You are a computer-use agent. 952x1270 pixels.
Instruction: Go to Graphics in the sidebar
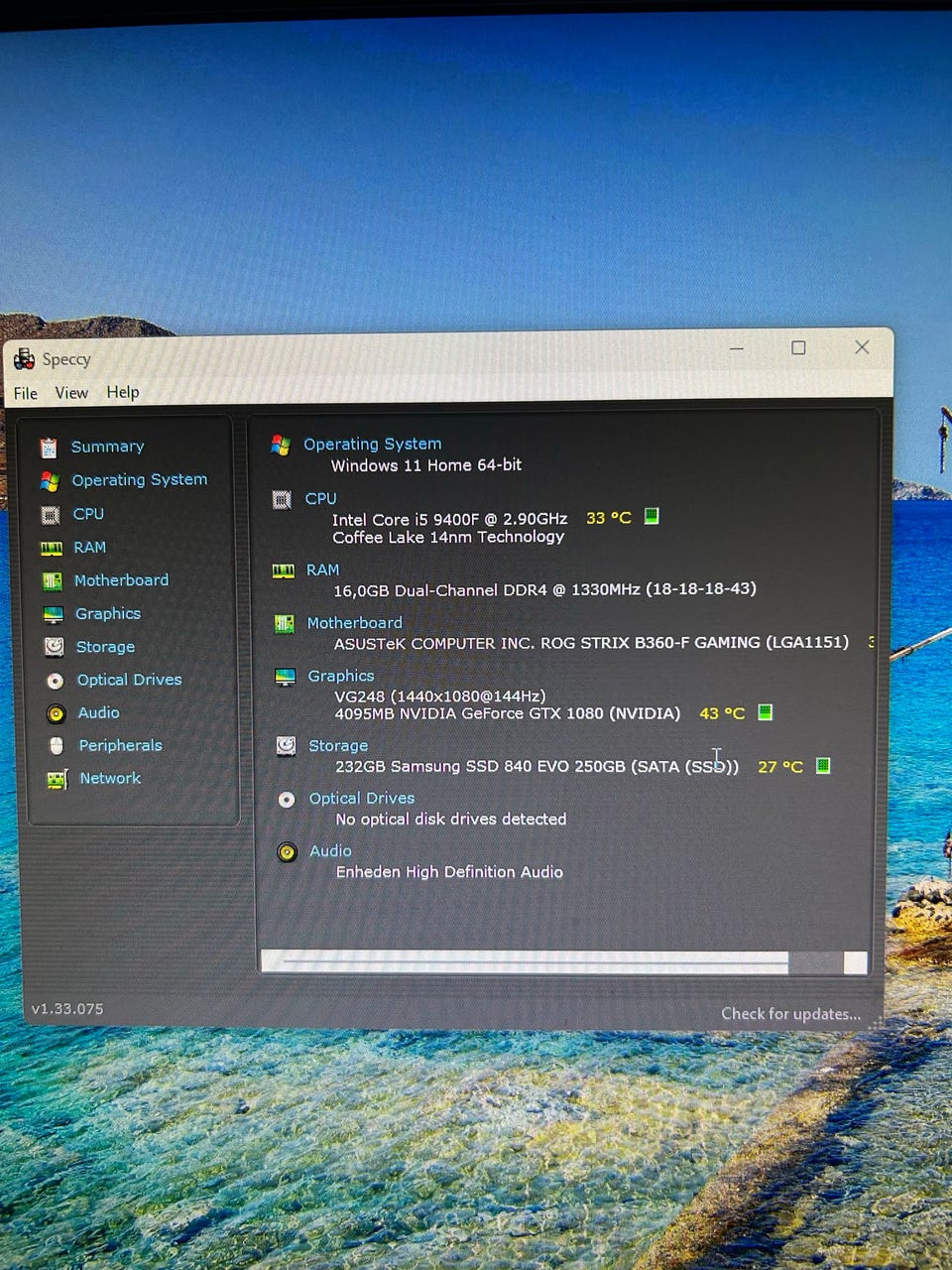108,614
